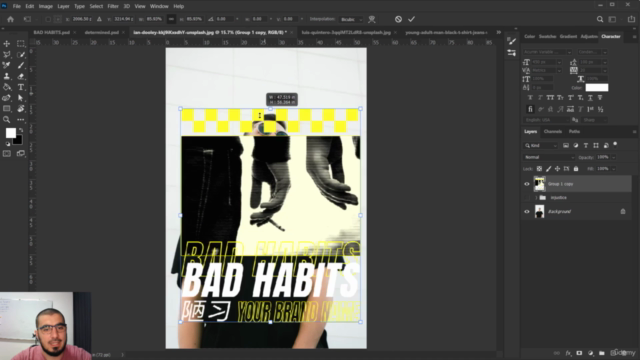
Task: Open the Window menu
Action: (x=159, y=7)
